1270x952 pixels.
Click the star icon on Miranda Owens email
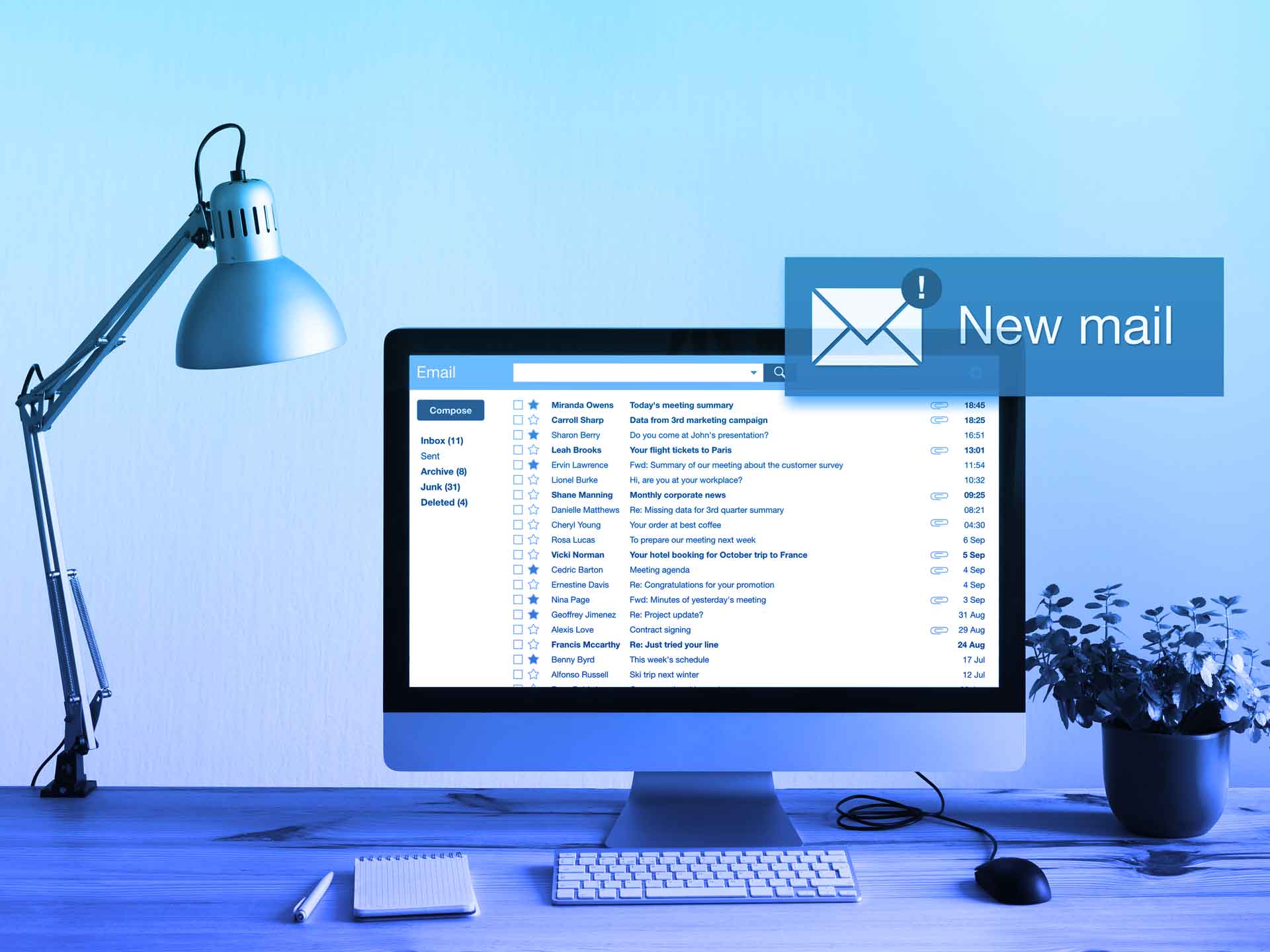tap(539, 404)
